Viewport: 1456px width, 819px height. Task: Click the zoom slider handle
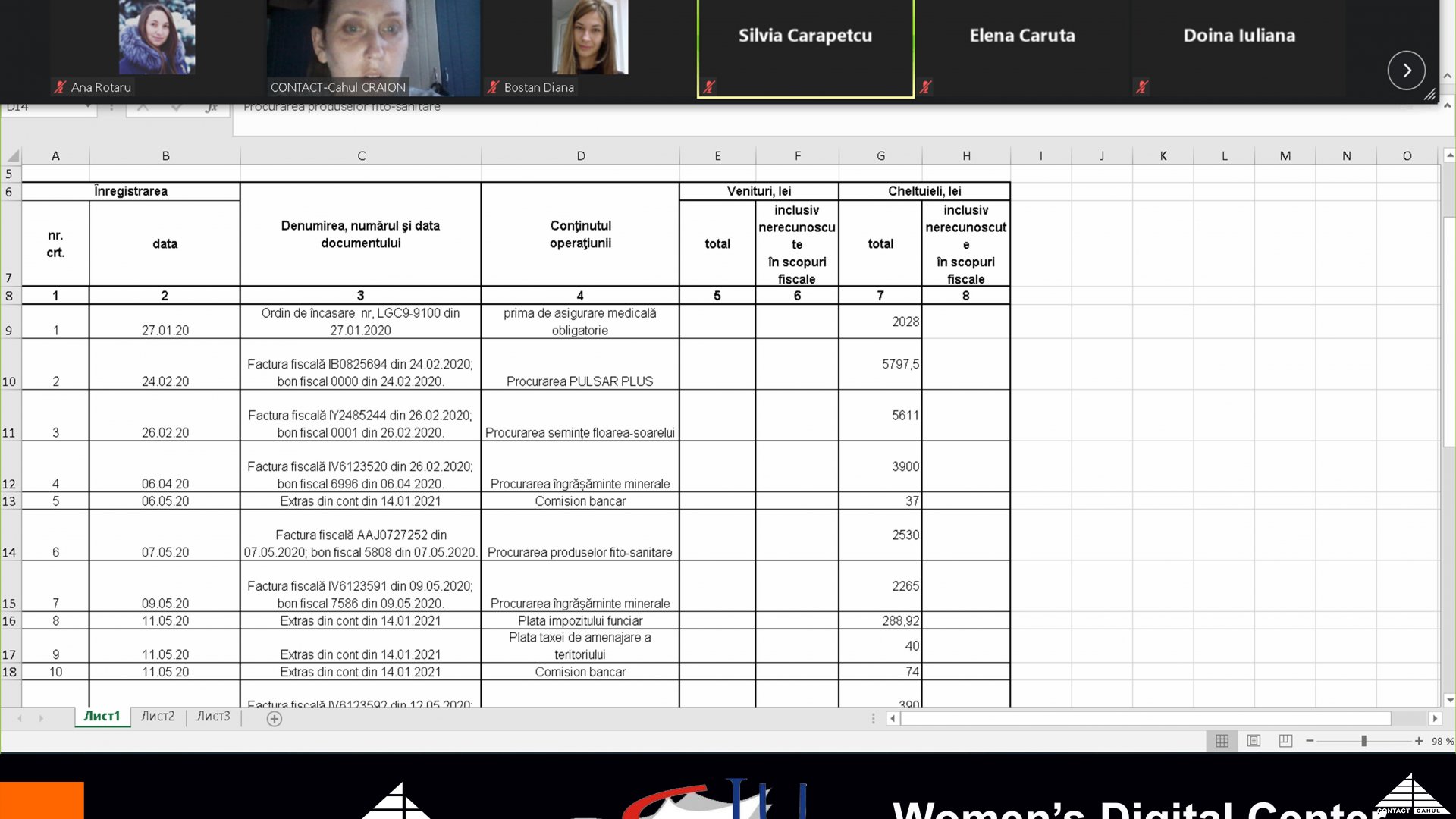1363,741
